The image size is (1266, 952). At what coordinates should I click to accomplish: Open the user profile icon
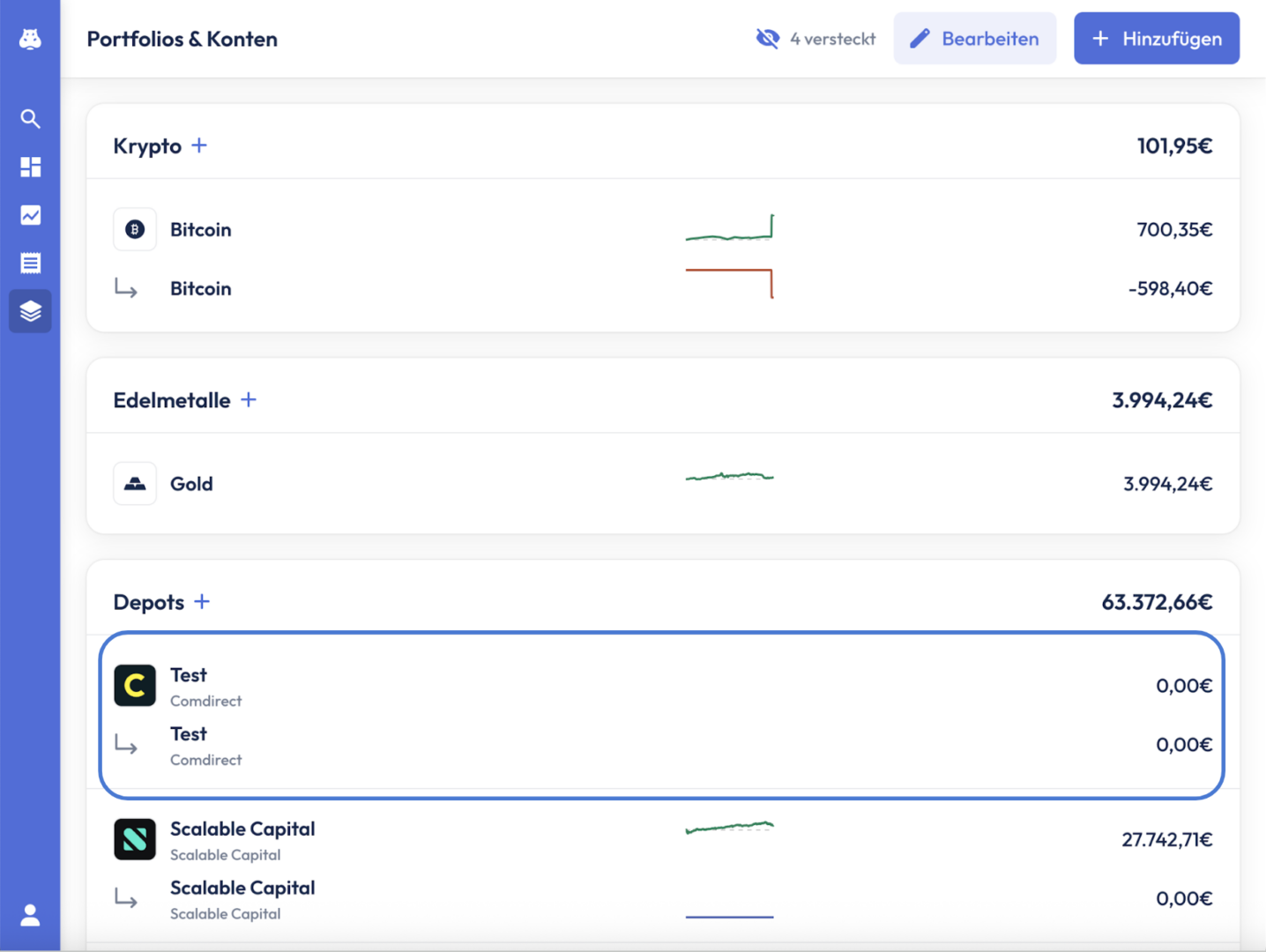click(30, 915)
